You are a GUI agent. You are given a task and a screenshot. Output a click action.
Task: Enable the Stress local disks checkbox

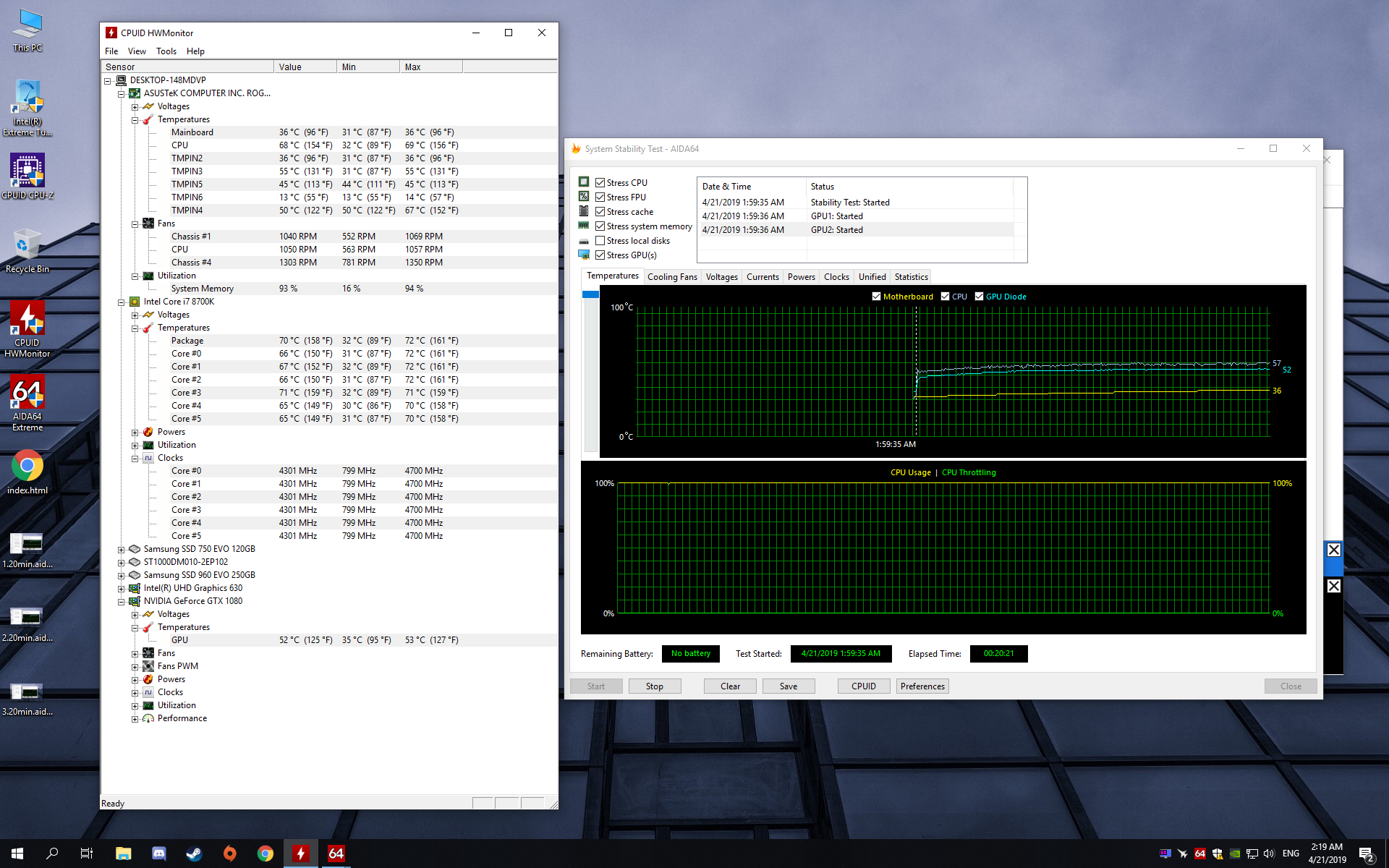point(600,240)
